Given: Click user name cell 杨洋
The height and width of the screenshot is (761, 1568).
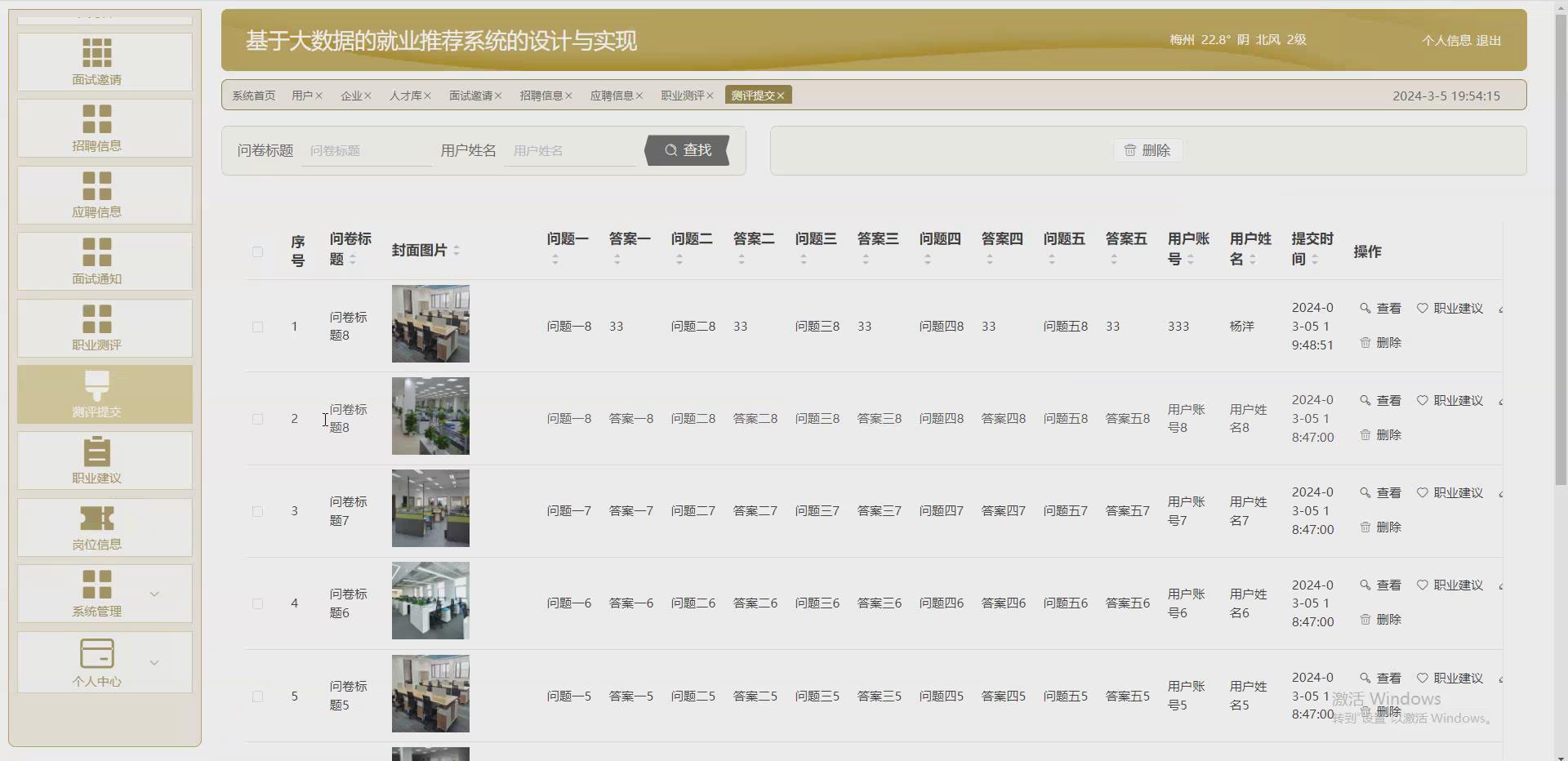Looking at the screenshot, I should [1242, 326].
